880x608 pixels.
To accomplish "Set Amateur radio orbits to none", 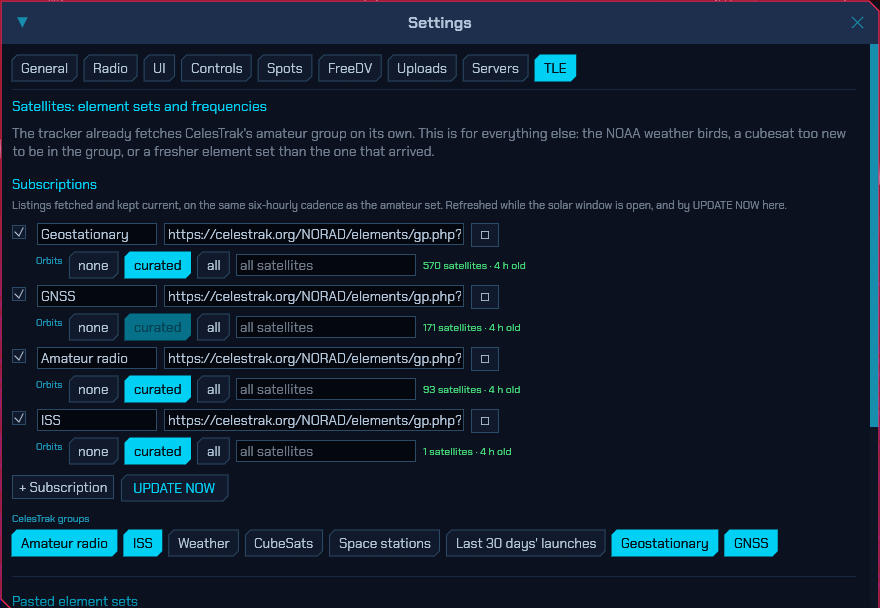I will coord(93,390).
